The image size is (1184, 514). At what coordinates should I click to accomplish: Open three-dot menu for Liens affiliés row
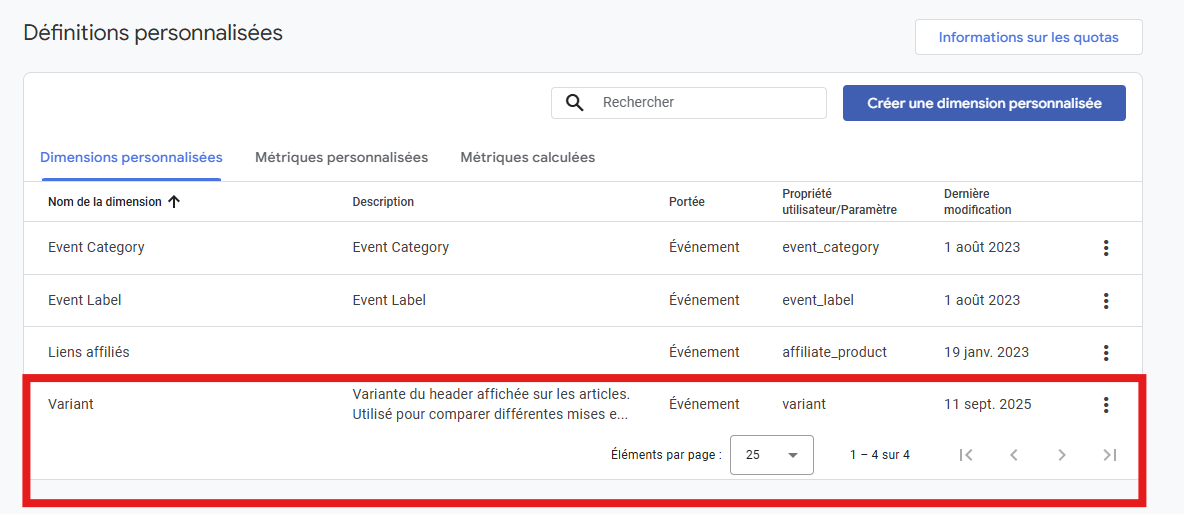click(1105, 352)
